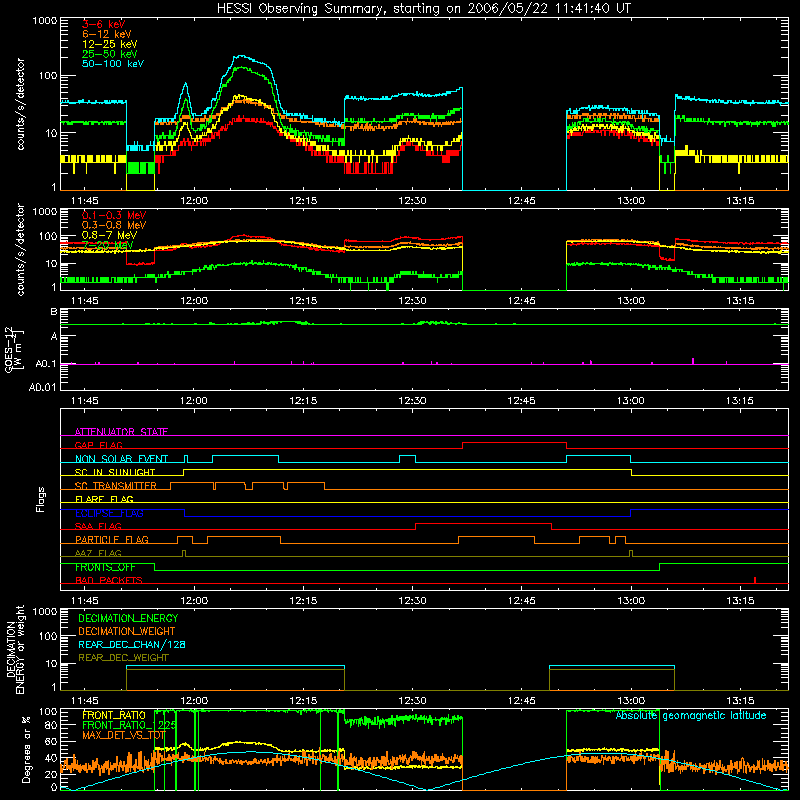Select the '25-50 keV' legend label

click(x=110, y=54)
